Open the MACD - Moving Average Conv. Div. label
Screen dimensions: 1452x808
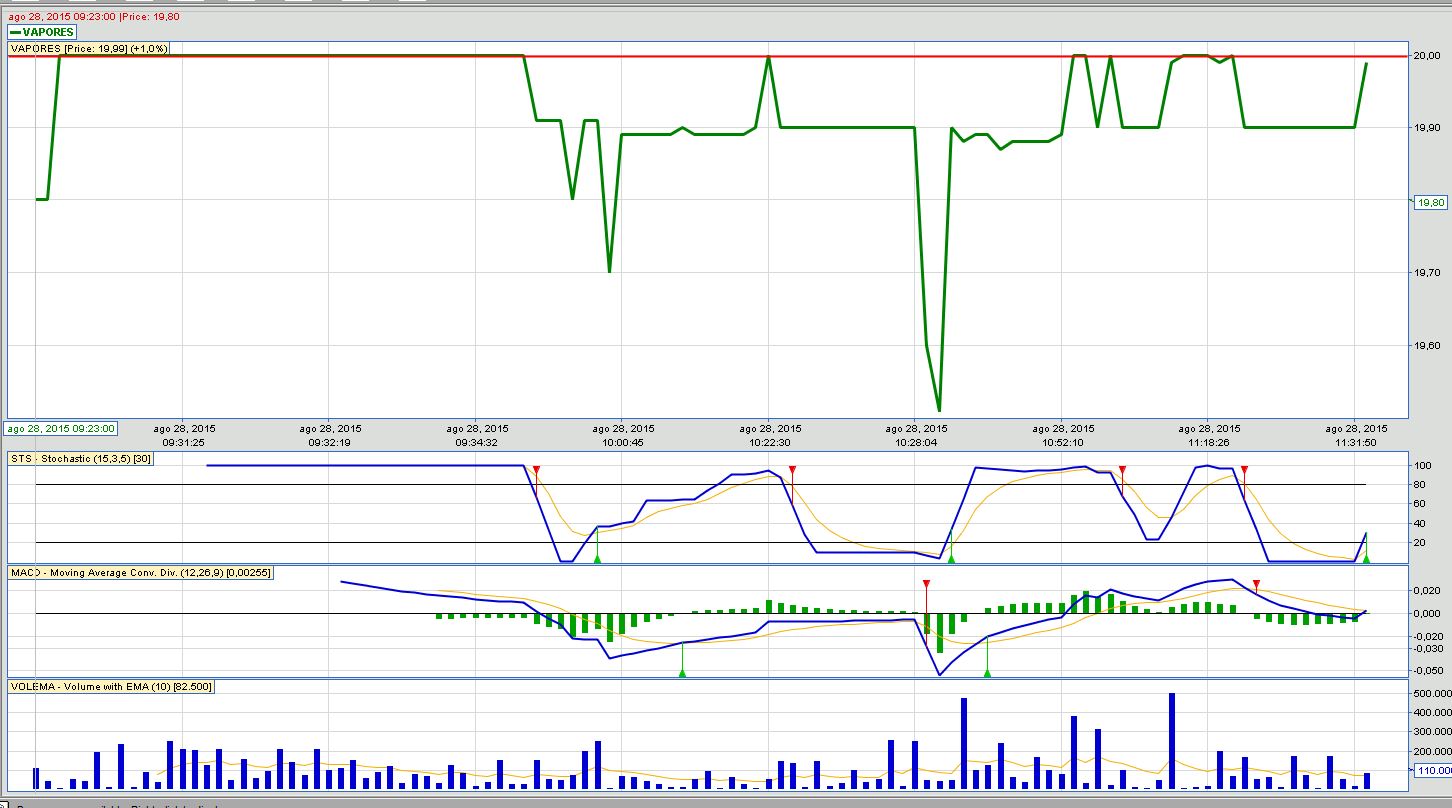coord(139,572)
